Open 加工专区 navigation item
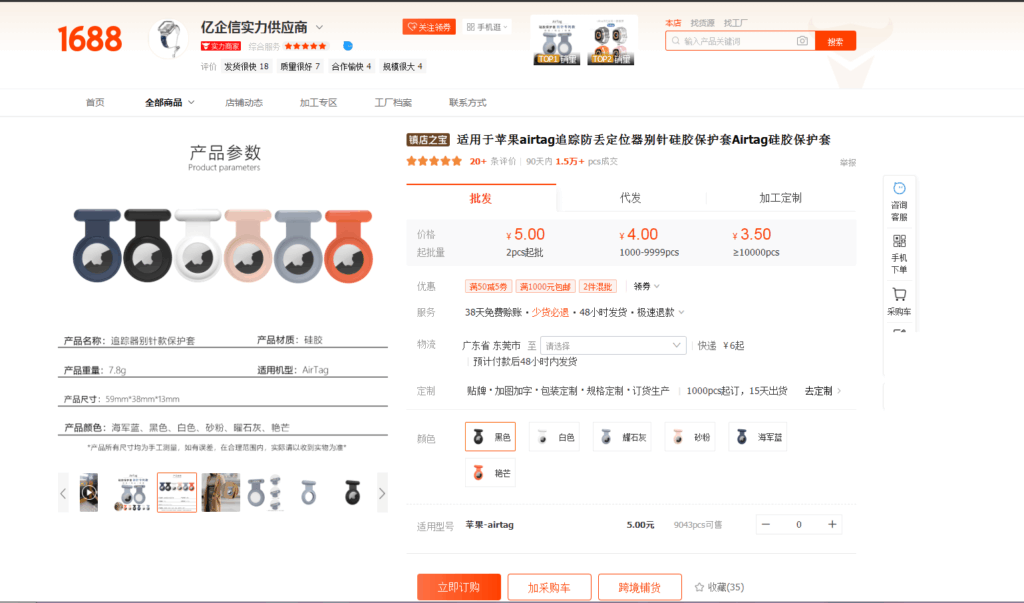The width and height of the screenshot is (1024, 603). coord(319,103)
